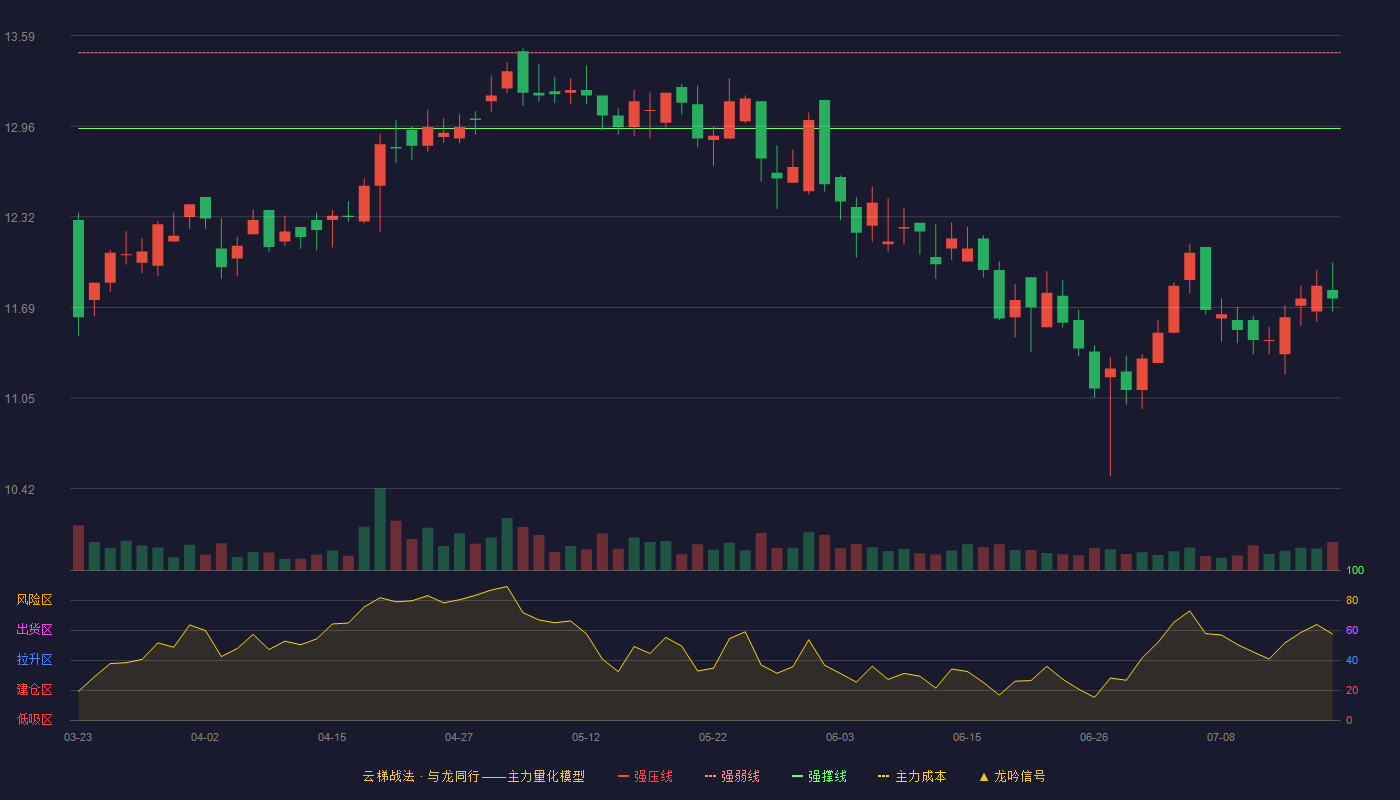Click the yellow triangle icon beside 龙吟信号

[x=984, y=776]
